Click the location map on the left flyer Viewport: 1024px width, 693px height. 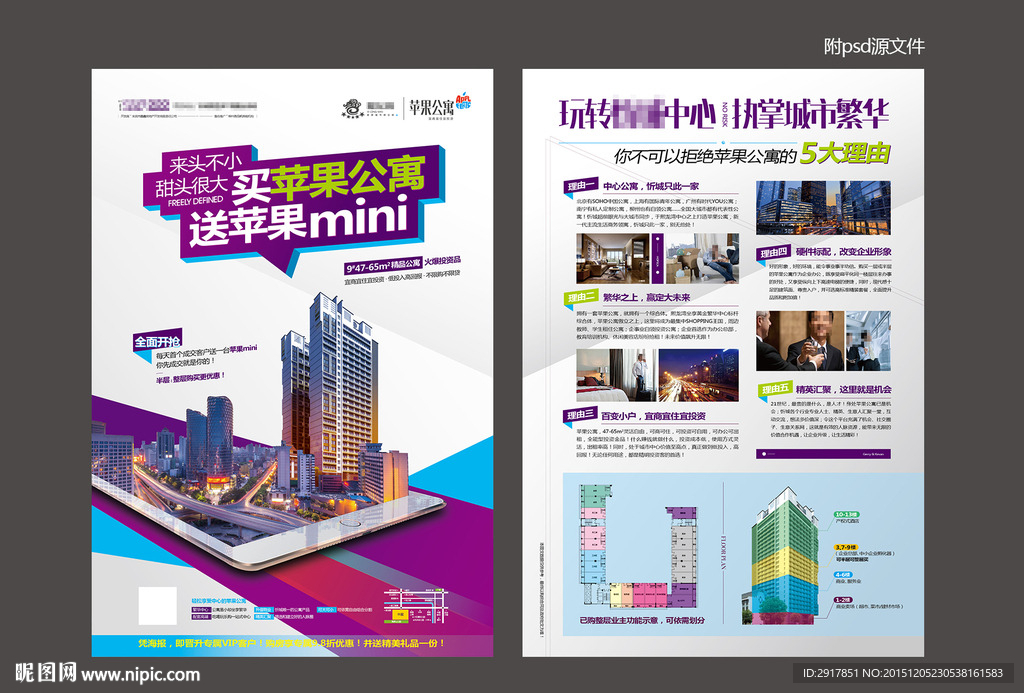(x=415, y=605)
